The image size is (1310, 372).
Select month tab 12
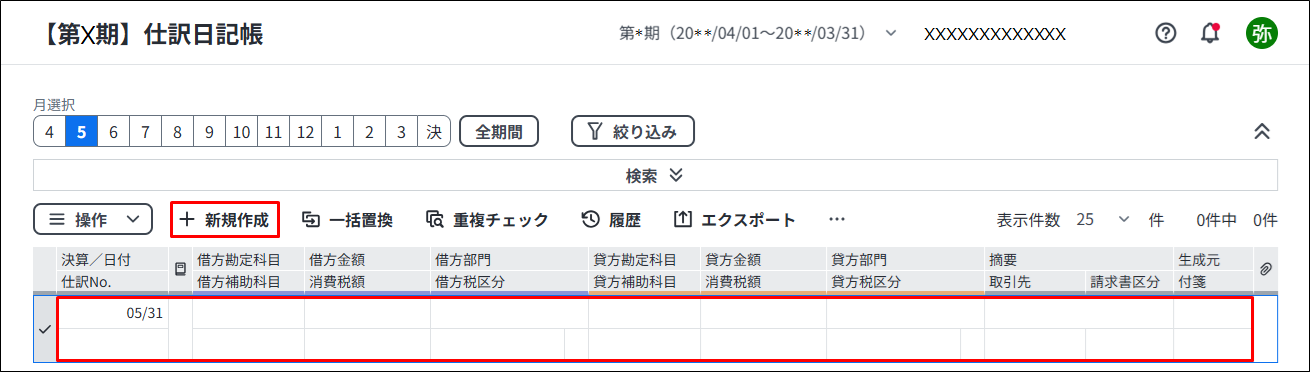306,131
